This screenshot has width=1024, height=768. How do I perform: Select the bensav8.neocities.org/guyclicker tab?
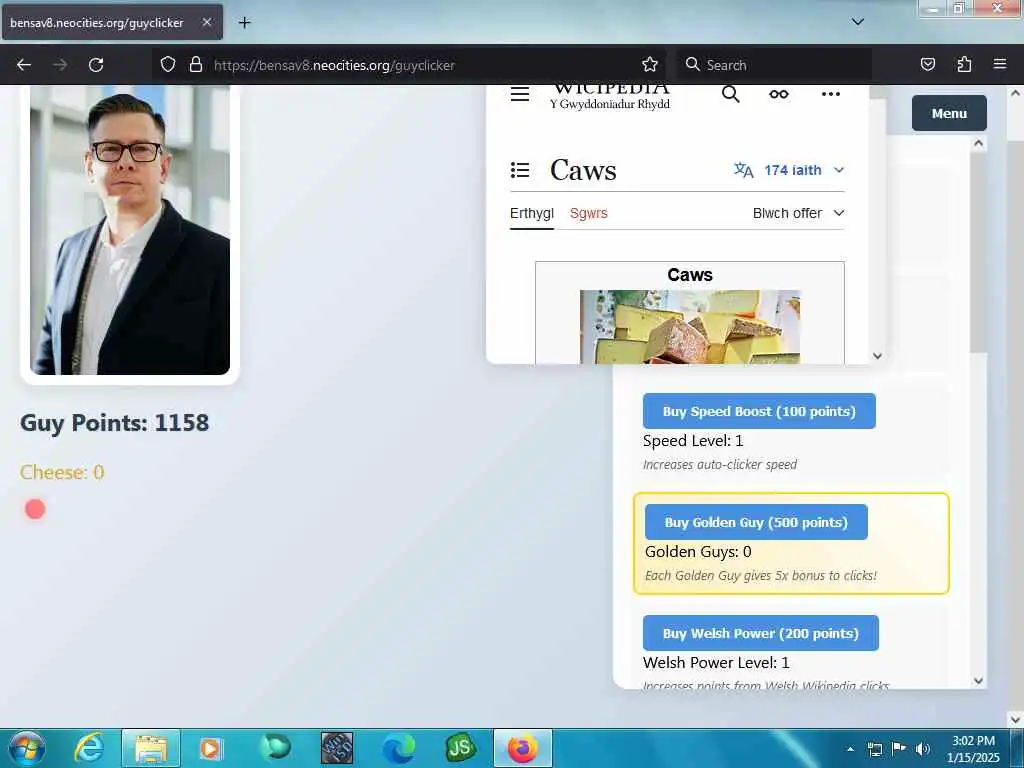112,22
